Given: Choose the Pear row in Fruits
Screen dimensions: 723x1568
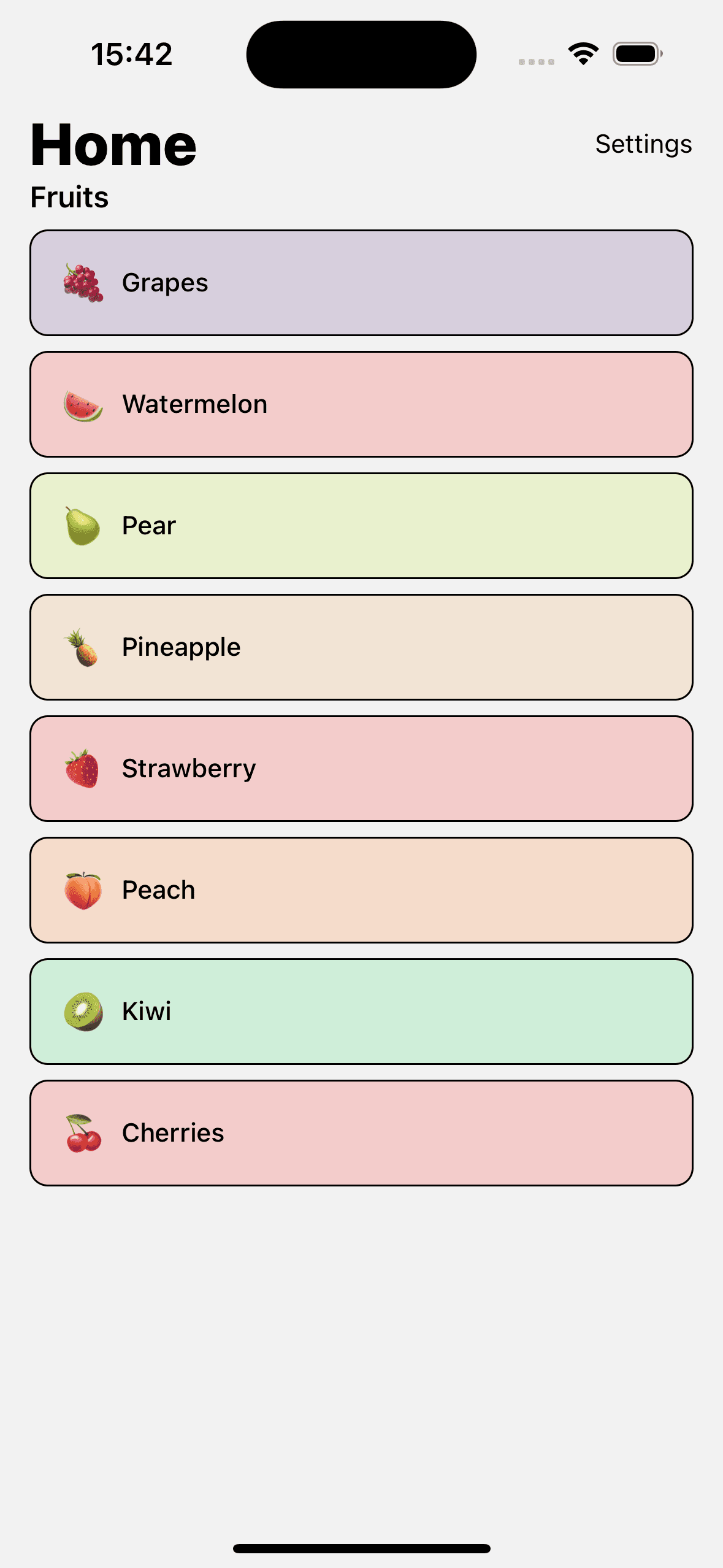Looking at the screenshot, I should (x=361, y=526).
